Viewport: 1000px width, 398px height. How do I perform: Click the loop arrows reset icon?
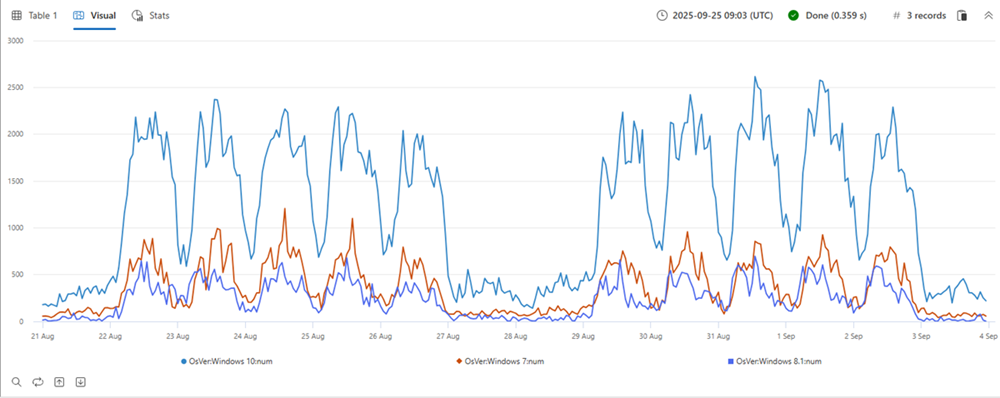pyautogui.click(x=38, y=381)
